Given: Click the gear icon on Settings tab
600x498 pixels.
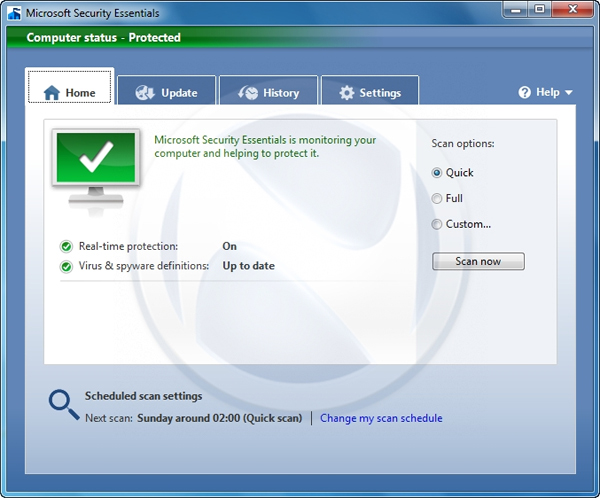Looking at the screenshot, I should pos(346,93).
